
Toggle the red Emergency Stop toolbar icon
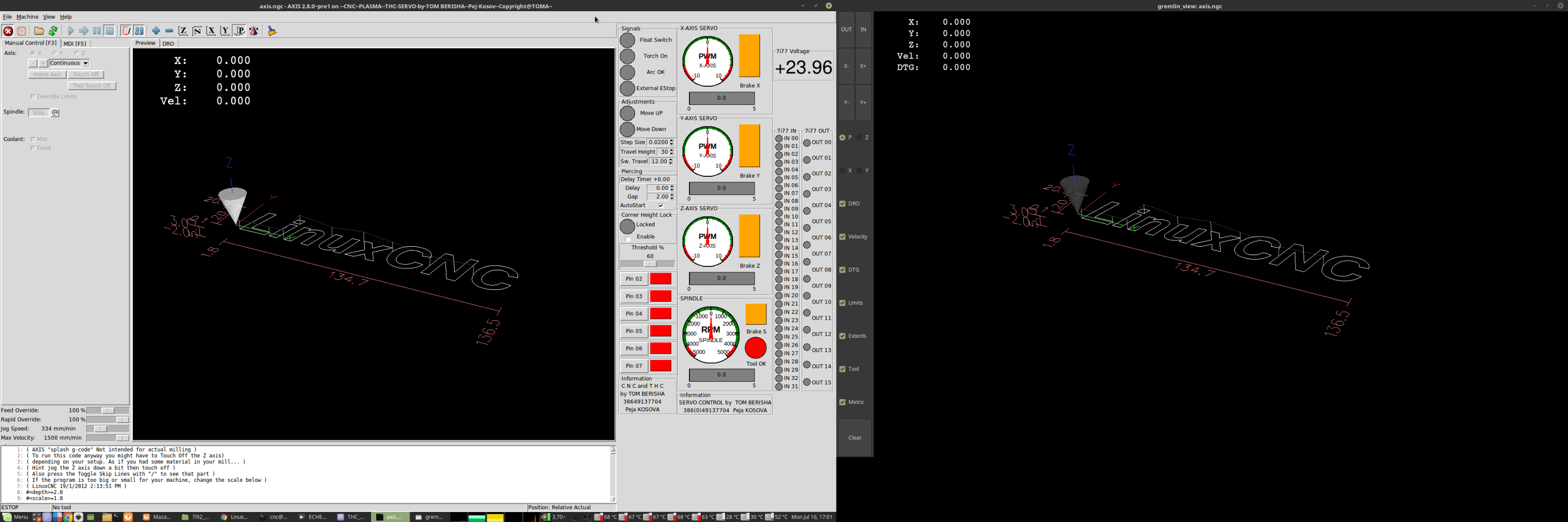coord(8,31)
